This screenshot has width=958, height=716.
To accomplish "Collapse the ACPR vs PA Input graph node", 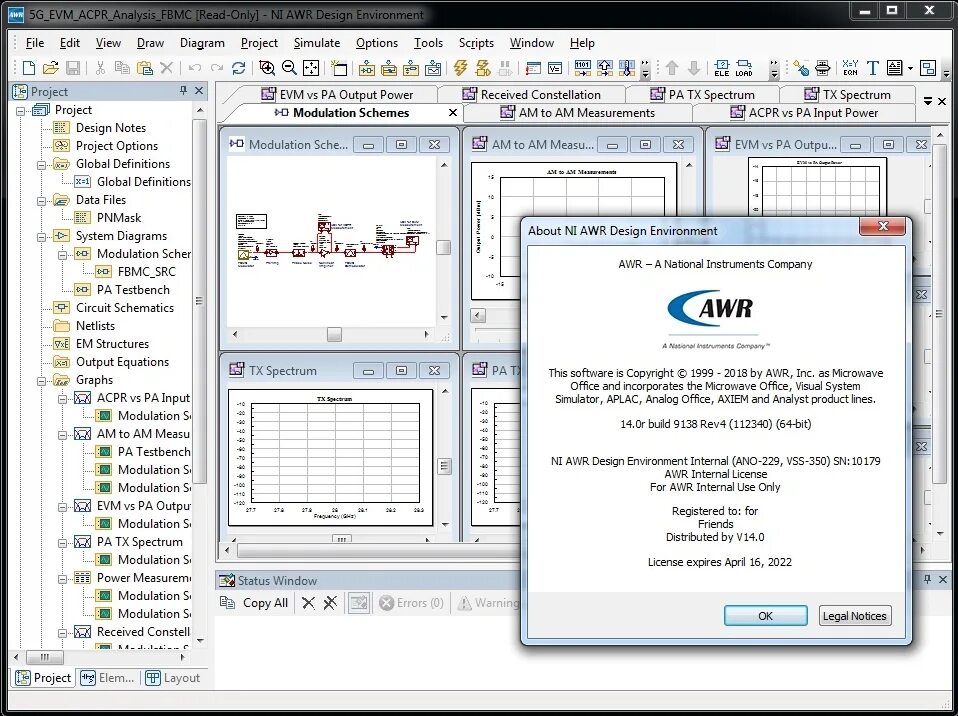I will pyautogui.click(x=62, y=399).
